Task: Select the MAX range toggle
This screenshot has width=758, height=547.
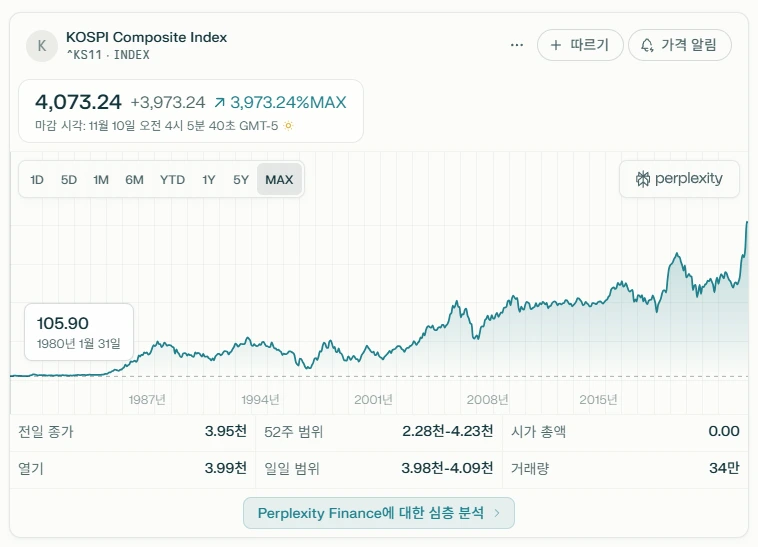Action: click(x=279, y=180)
